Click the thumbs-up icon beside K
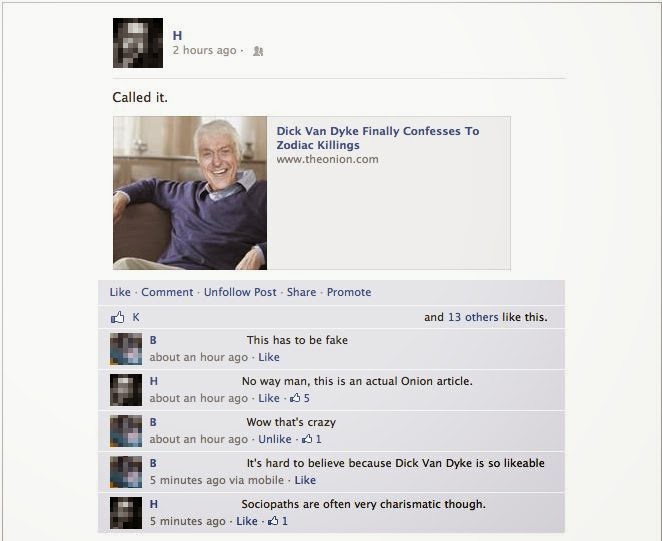 click(x=118, y=317)
